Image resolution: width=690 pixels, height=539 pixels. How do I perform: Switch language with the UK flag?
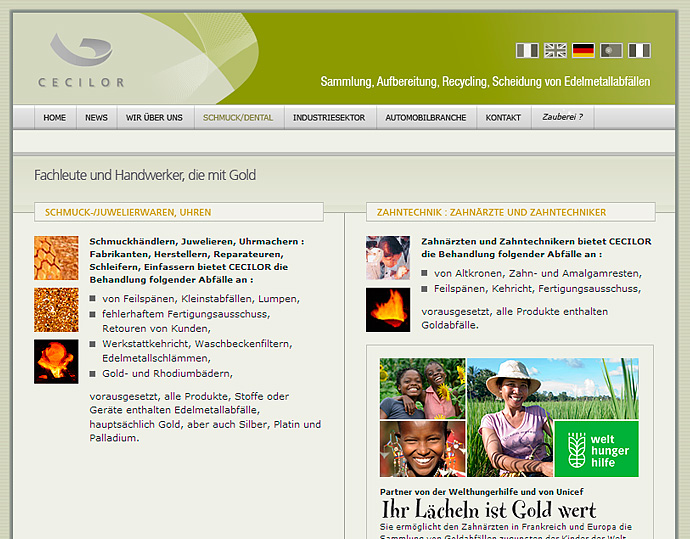555,50
